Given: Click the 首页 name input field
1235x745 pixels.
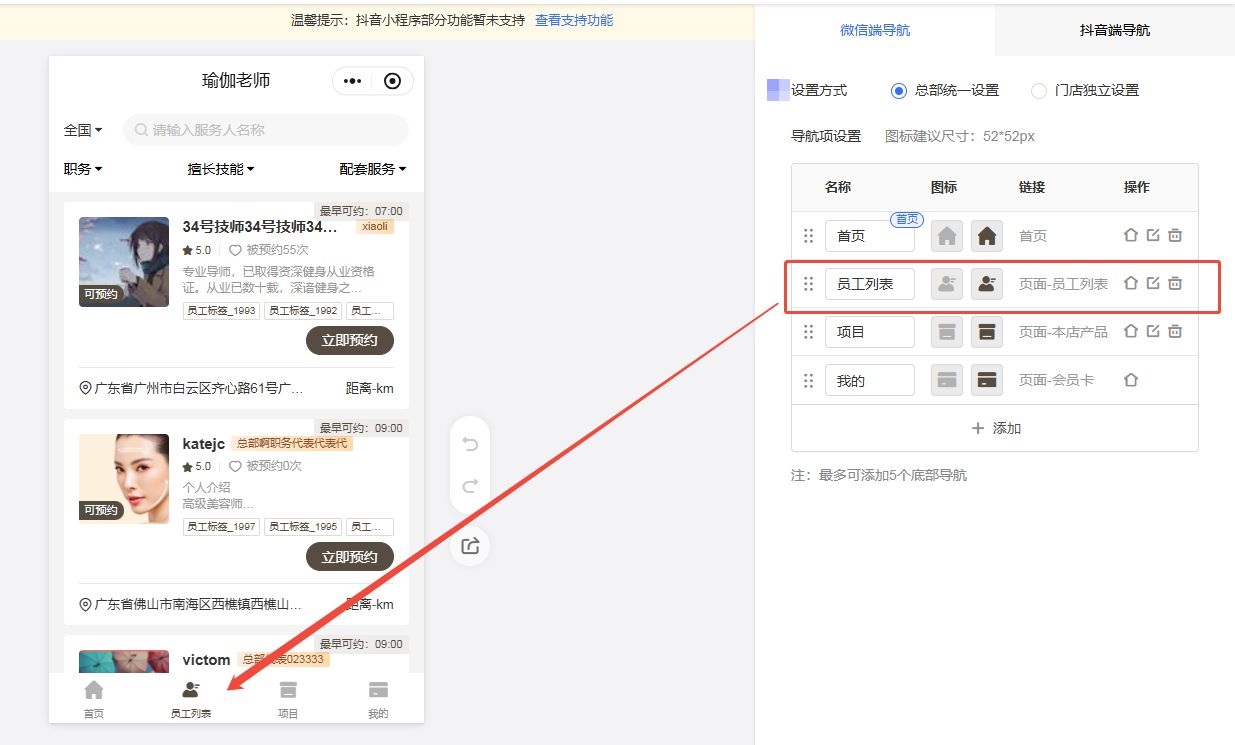Looking at the screenshot, I should coord(870,236).
